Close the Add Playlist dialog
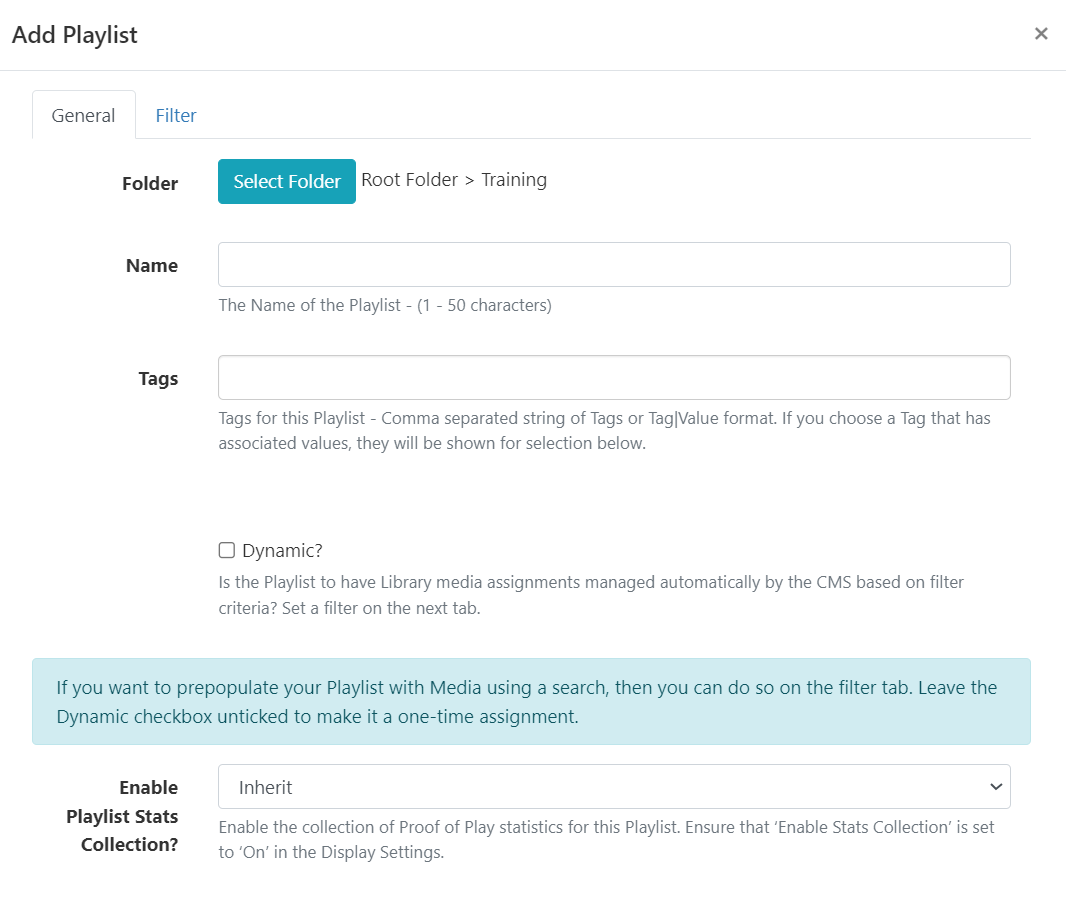 pos(1041,34)
